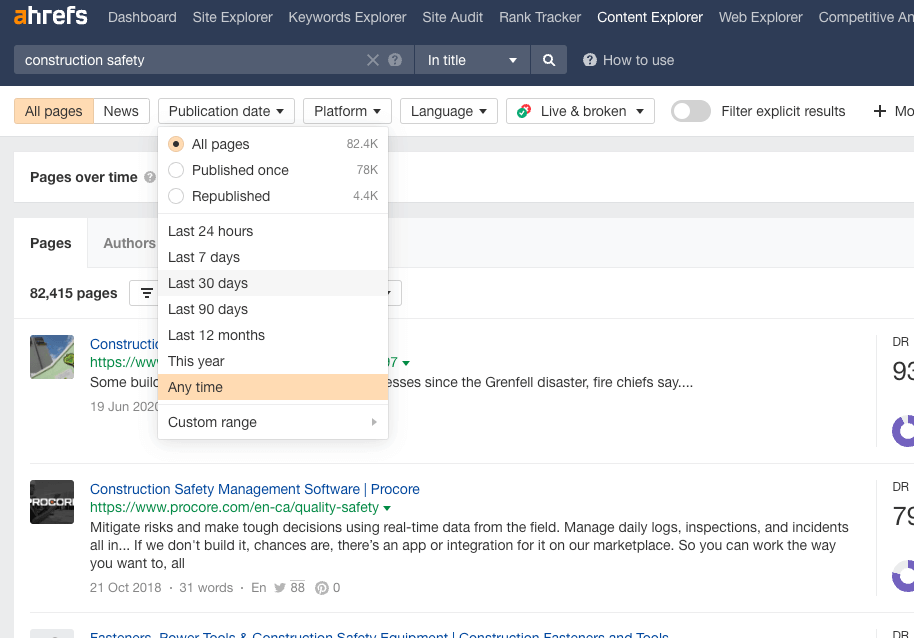Screen dimensions: 914x638
Task: Click the Twitter share count icon
Action: (280, 588)
